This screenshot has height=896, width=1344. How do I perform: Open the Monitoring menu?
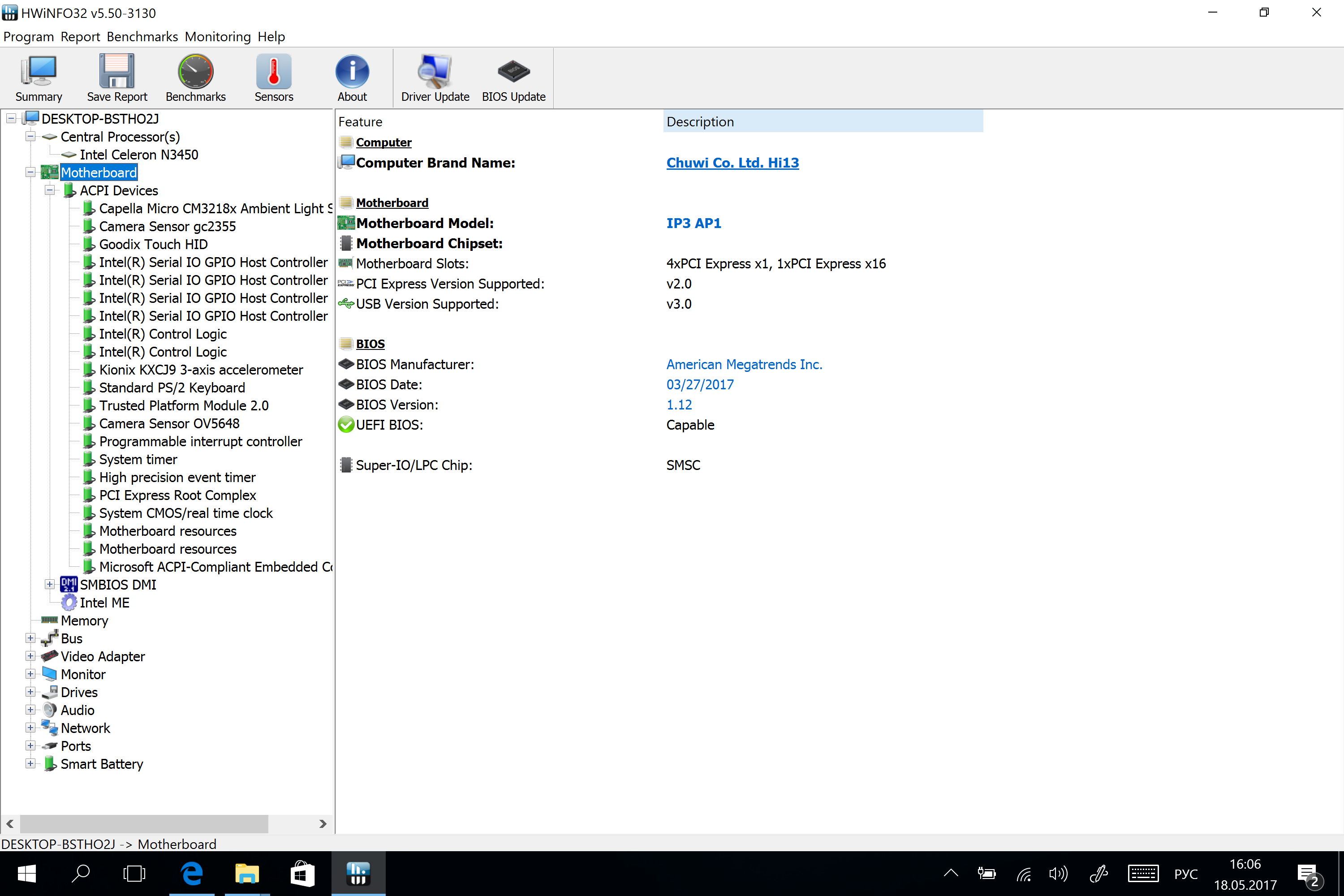coord(217,37)
